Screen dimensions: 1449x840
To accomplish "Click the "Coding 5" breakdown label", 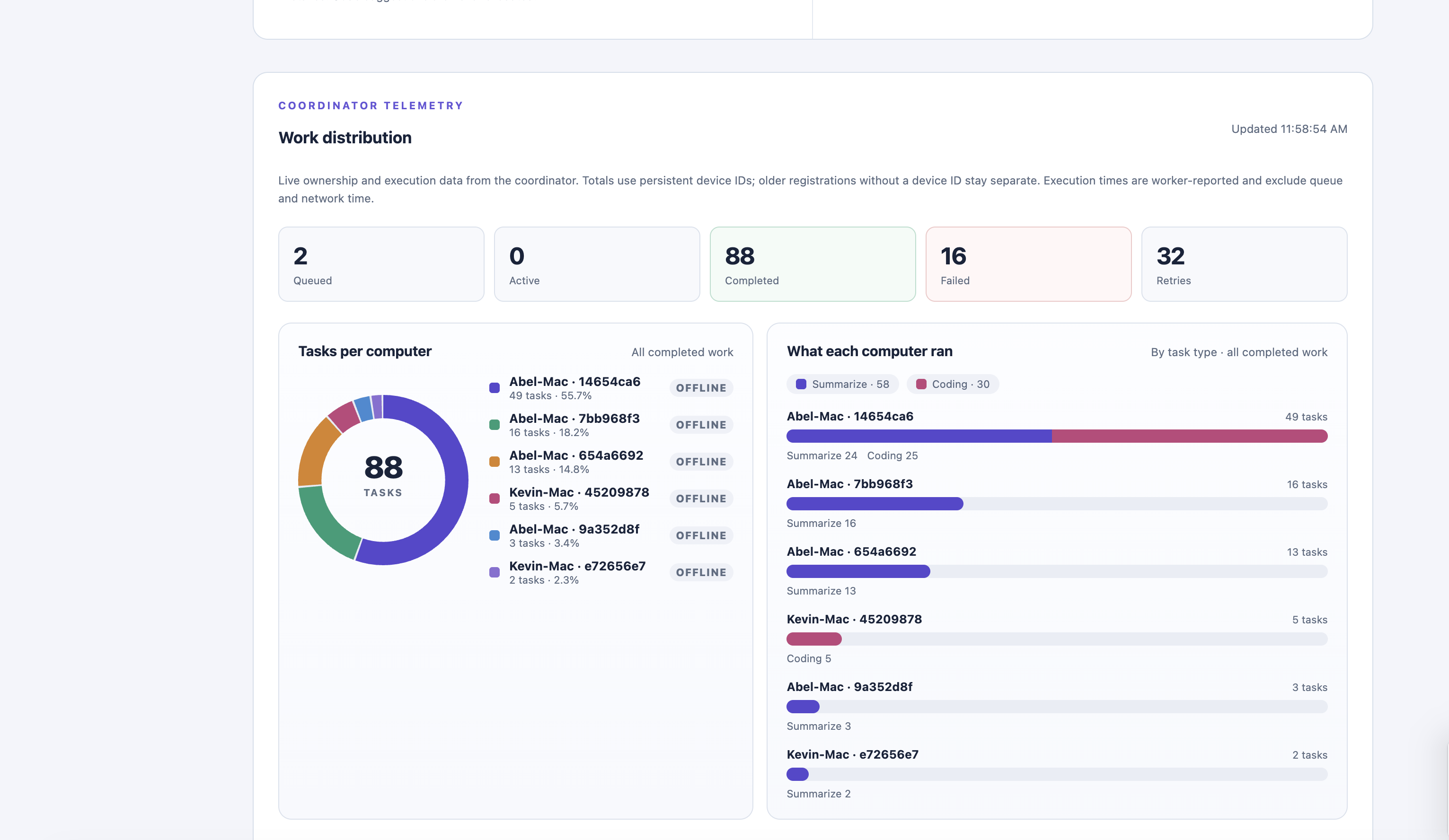I will pos(809,658).
